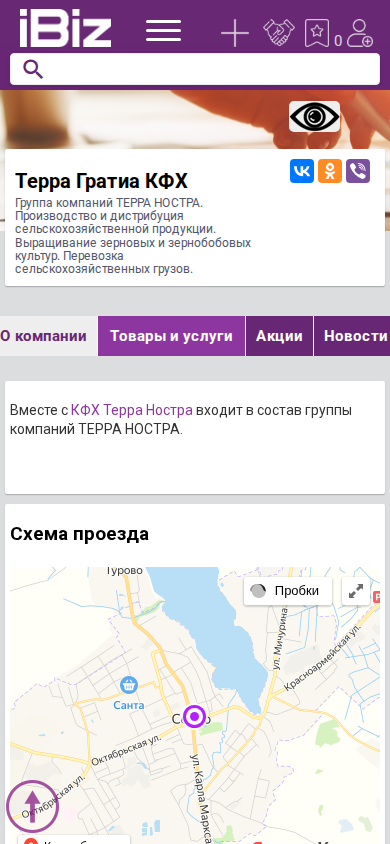Share via VK icon

tap(302, 171)
